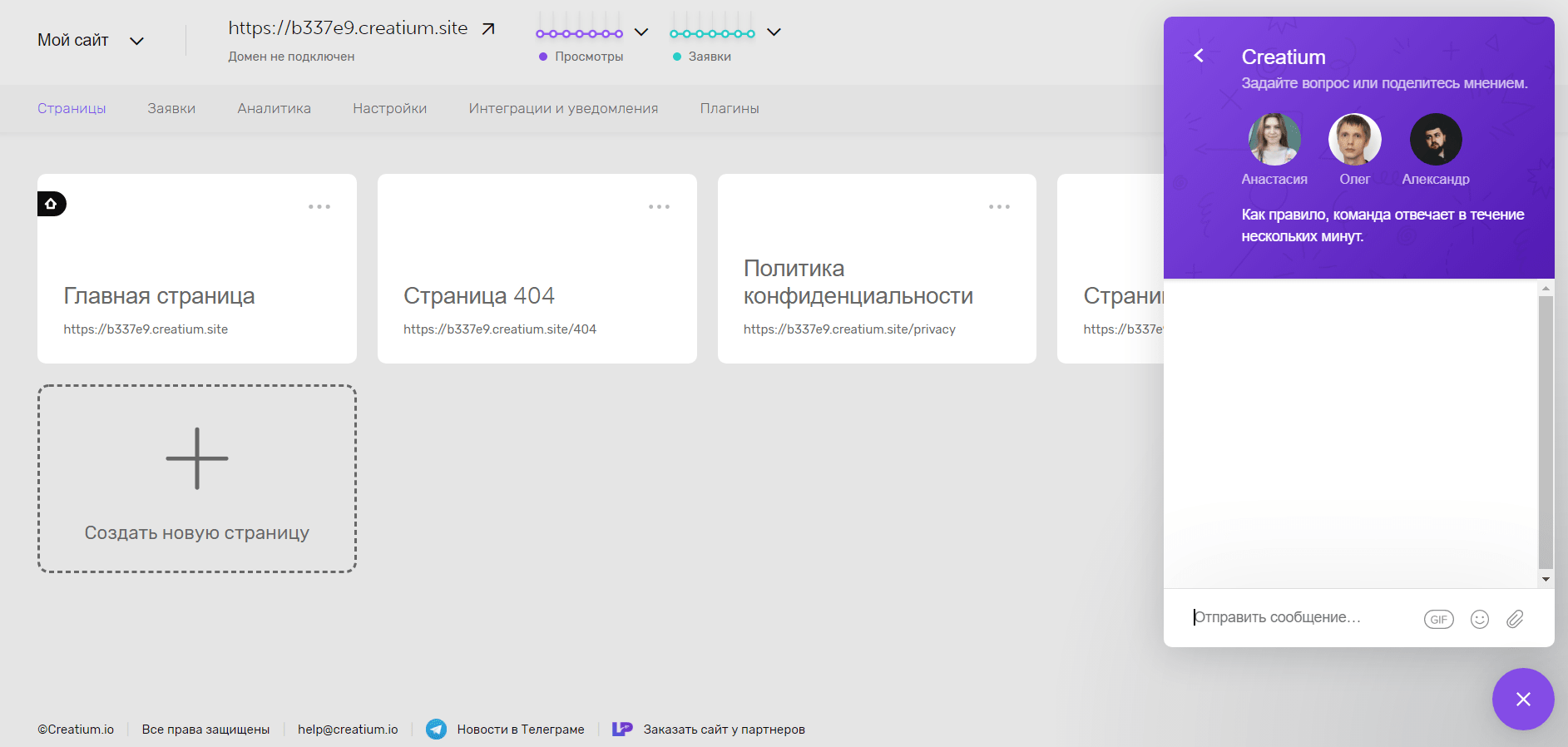Click the Creatium chat header title
1568x747 pixels.
point(1284,57)
